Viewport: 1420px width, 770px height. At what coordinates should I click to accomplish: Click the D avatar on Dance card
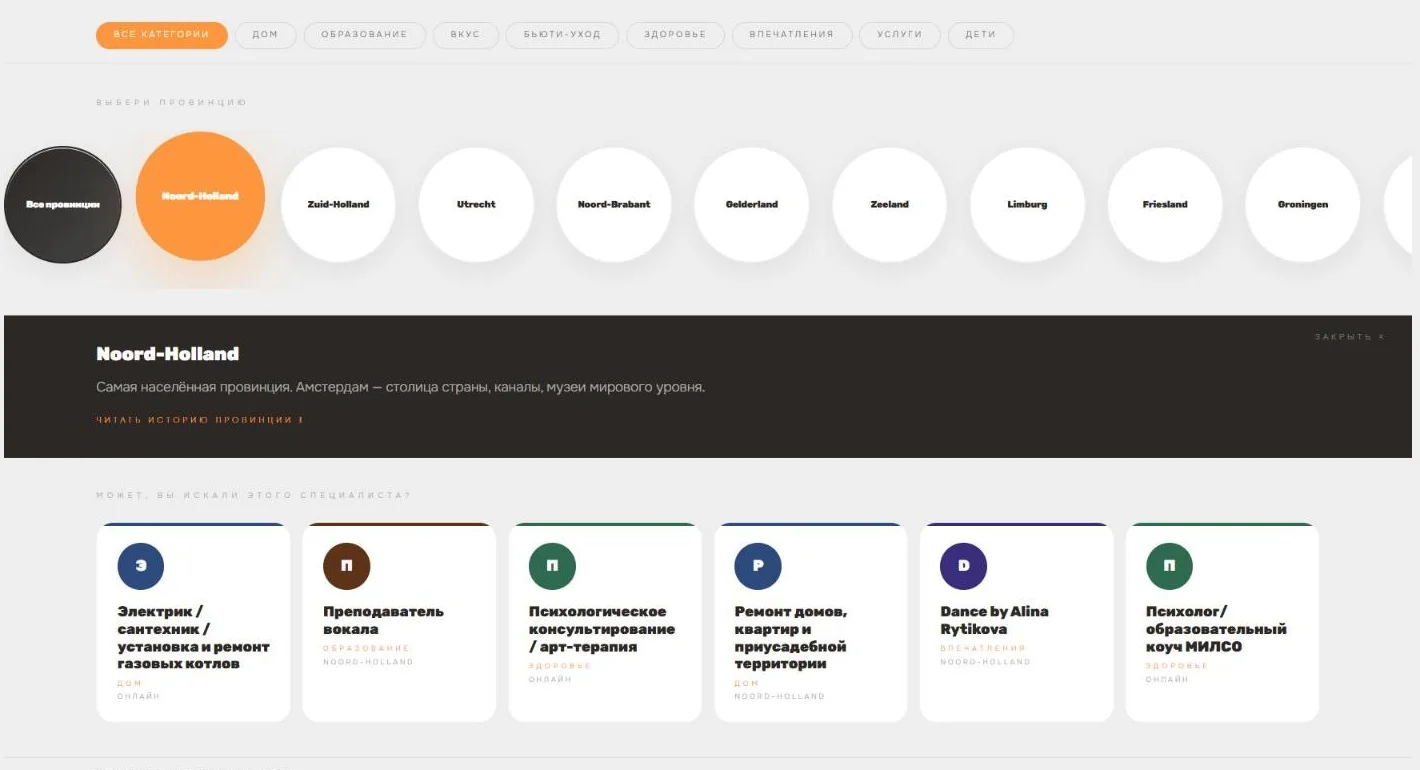tap(964, 566)
